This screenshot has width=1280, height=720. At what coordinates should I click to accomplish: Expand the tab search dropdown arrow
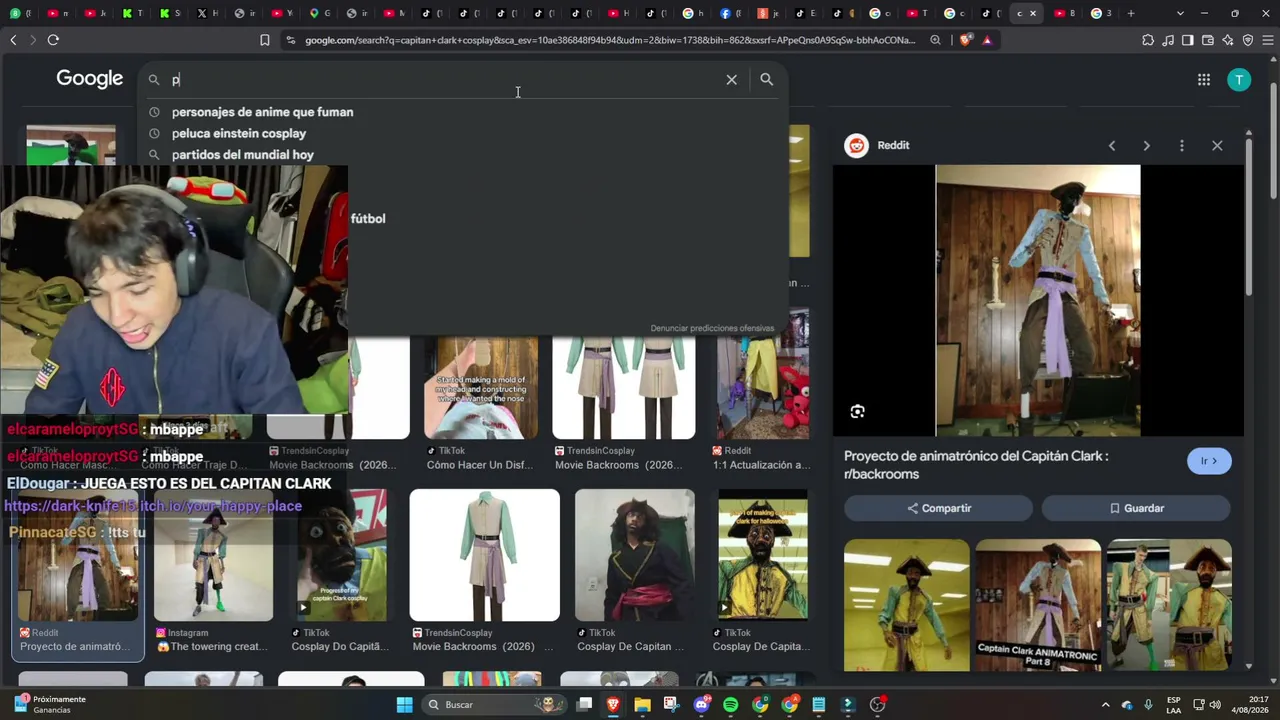coord(1180,13)
